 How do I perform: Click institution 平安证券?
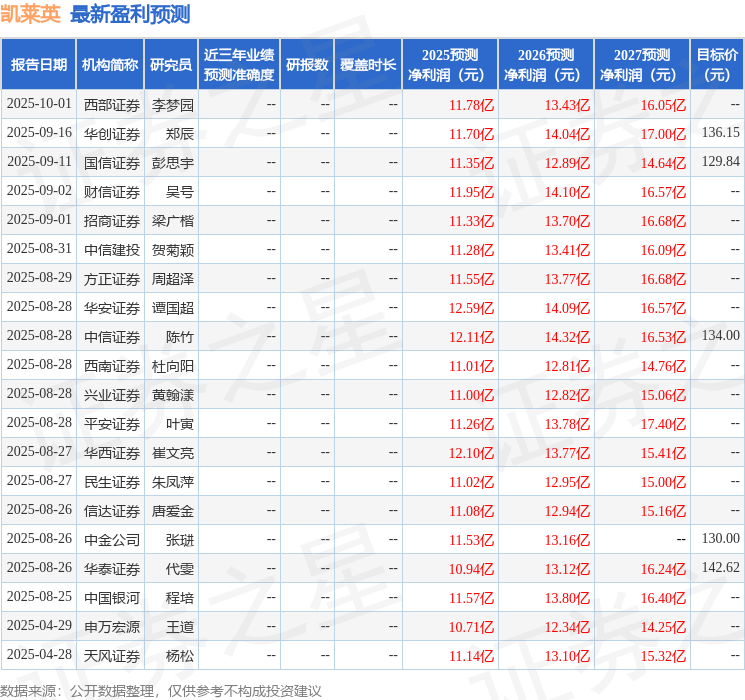click(x=112, y=424)
